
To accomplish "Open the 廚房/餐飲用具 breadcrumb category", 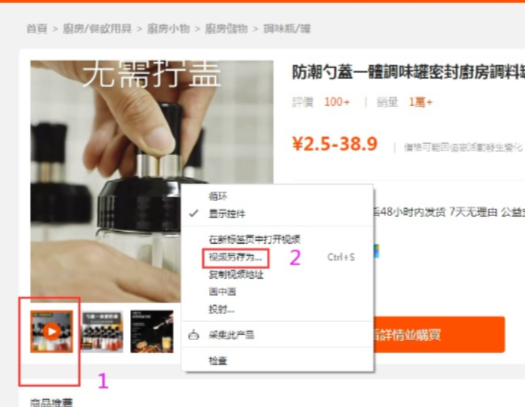I will [97, 29].
